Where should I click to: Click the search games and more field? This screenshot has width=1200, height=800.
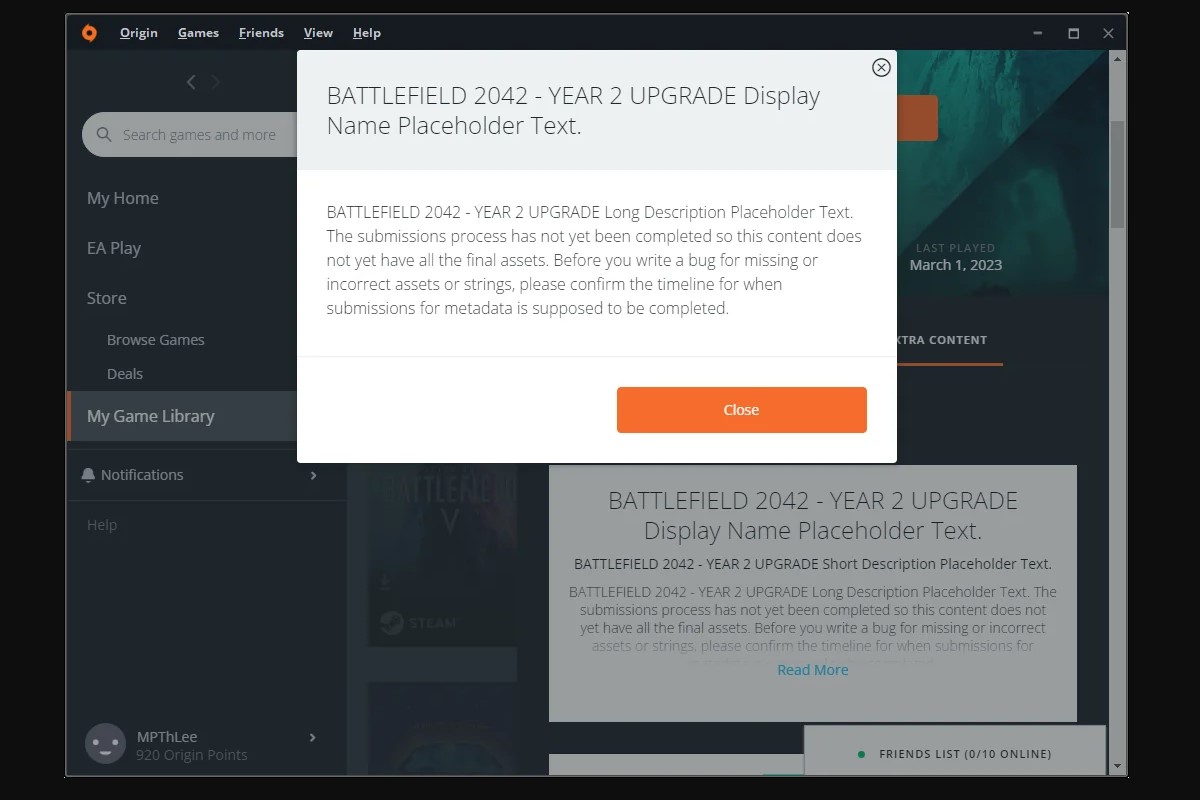(x=200, y=134)
